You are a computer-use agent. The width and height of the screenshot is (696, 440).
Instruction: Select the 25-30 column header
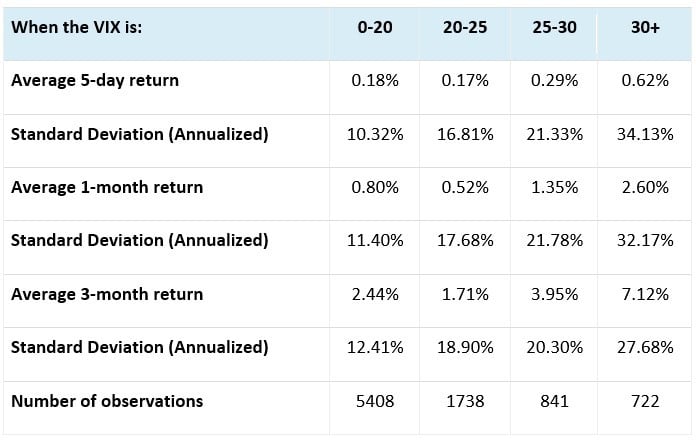pos(554,27)
